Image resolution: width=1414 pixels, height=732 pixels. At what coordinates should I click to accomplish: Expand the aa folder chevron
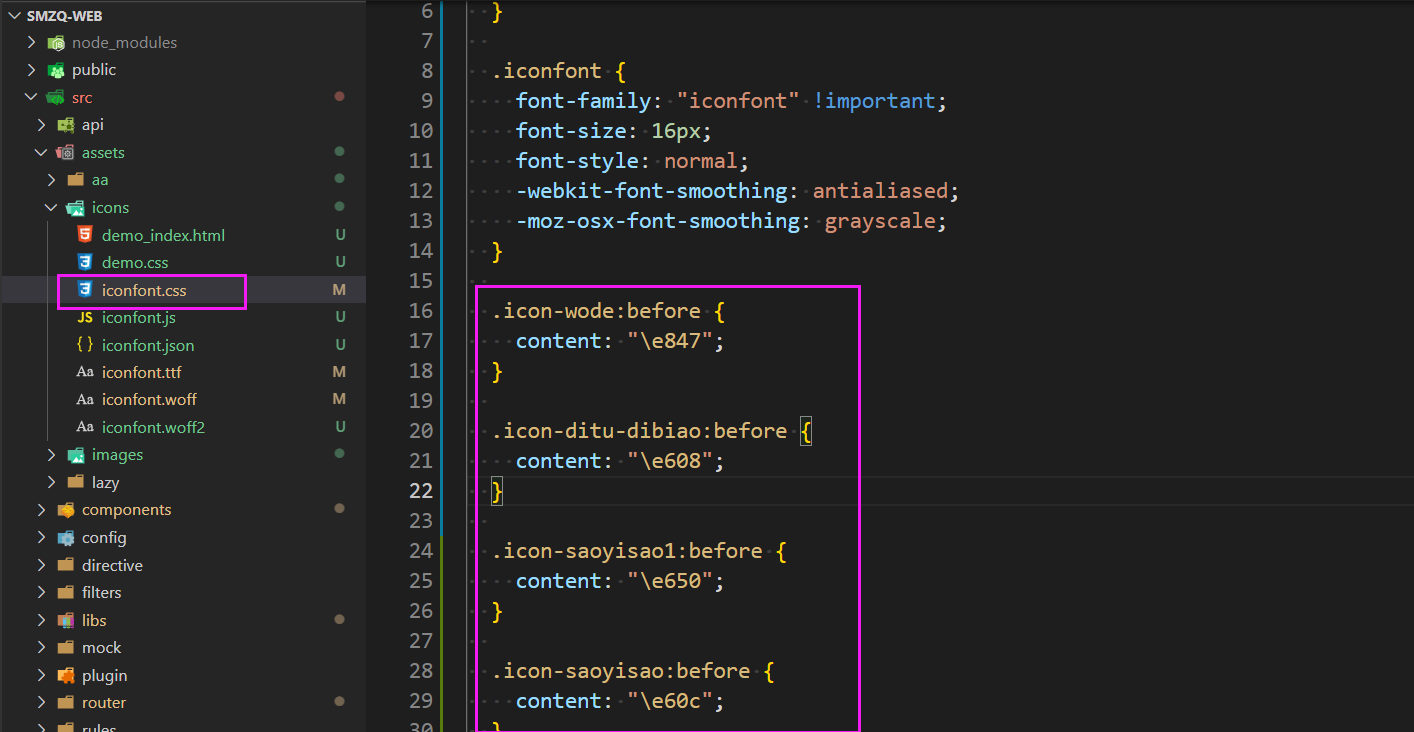point(51,180)
